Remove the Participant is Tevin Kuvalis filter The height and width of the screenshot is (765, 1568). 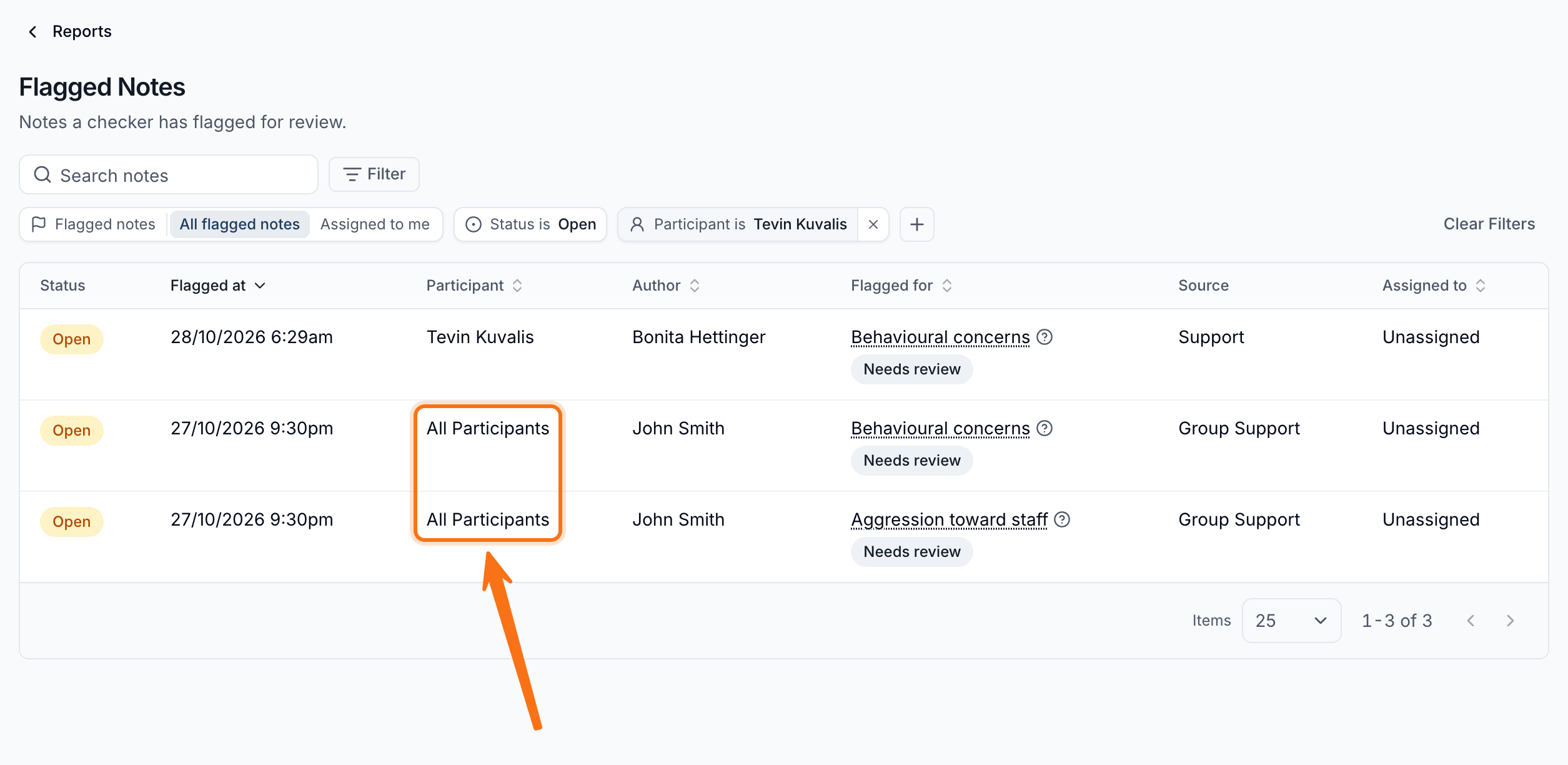(x=873, y=224)
